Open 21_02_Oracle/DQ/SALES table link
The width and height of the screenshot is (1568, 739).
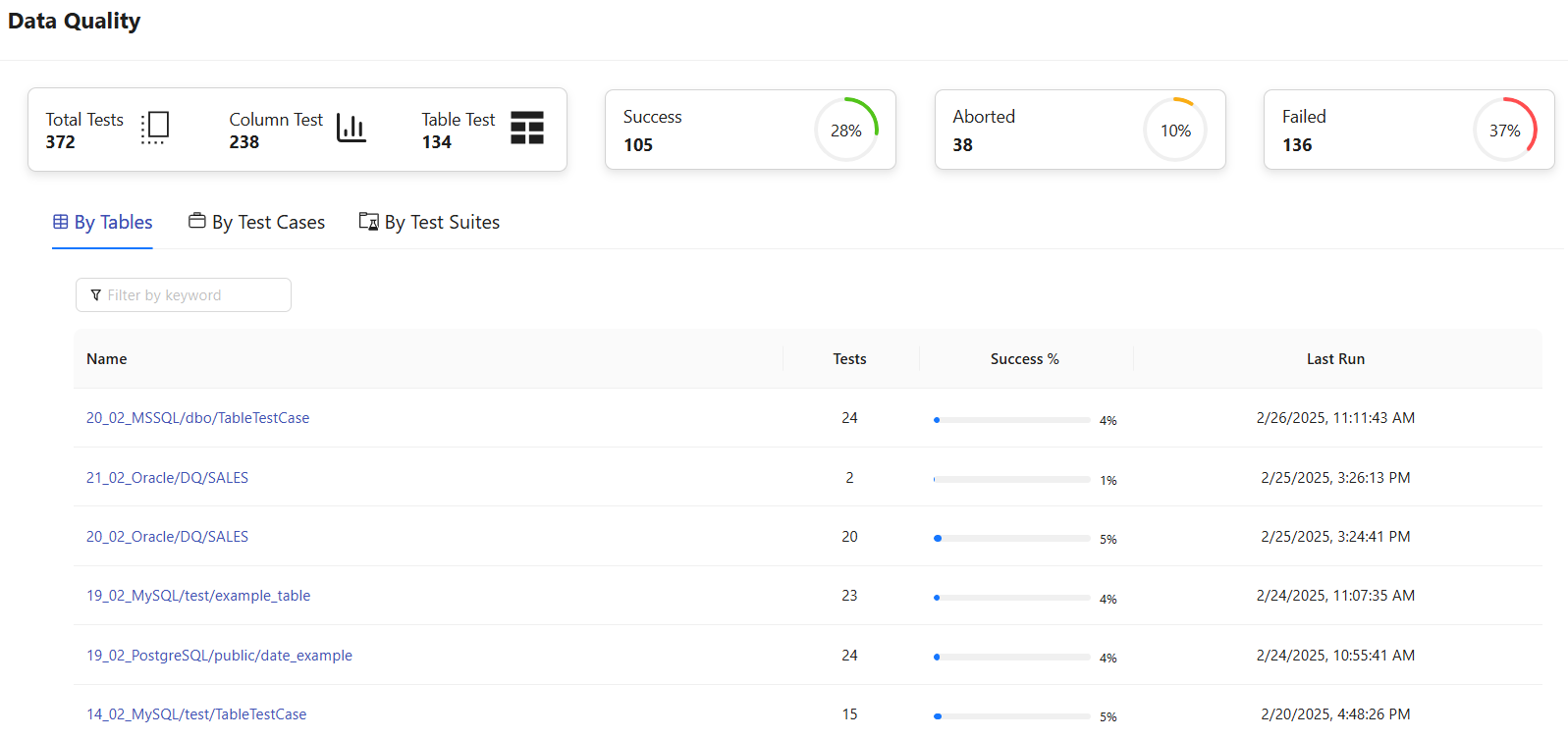tap(167, 478)
